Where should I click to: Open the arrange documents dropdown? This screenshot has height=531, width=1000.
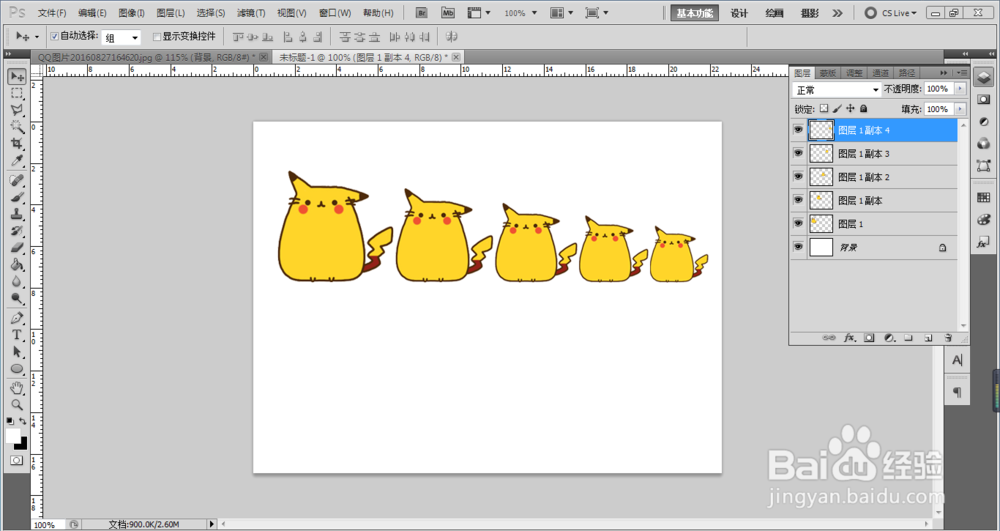(562, 13)
